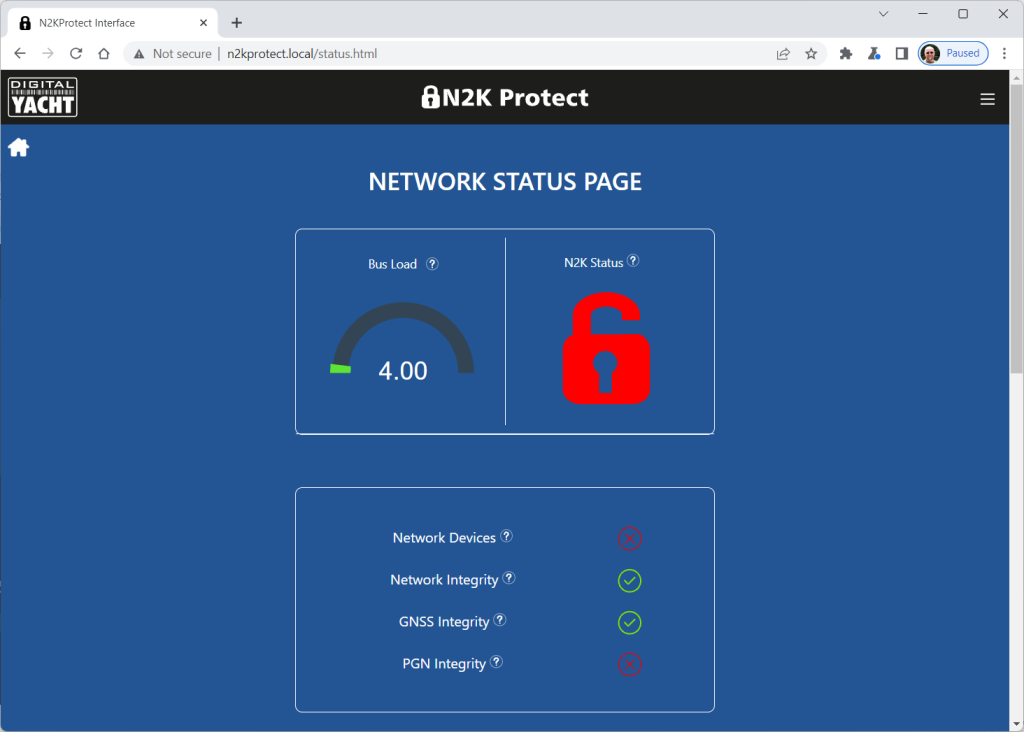This screenshot has width=1024, height=732.
Task: Click the home icon below the header
Action: coord(18,148)
